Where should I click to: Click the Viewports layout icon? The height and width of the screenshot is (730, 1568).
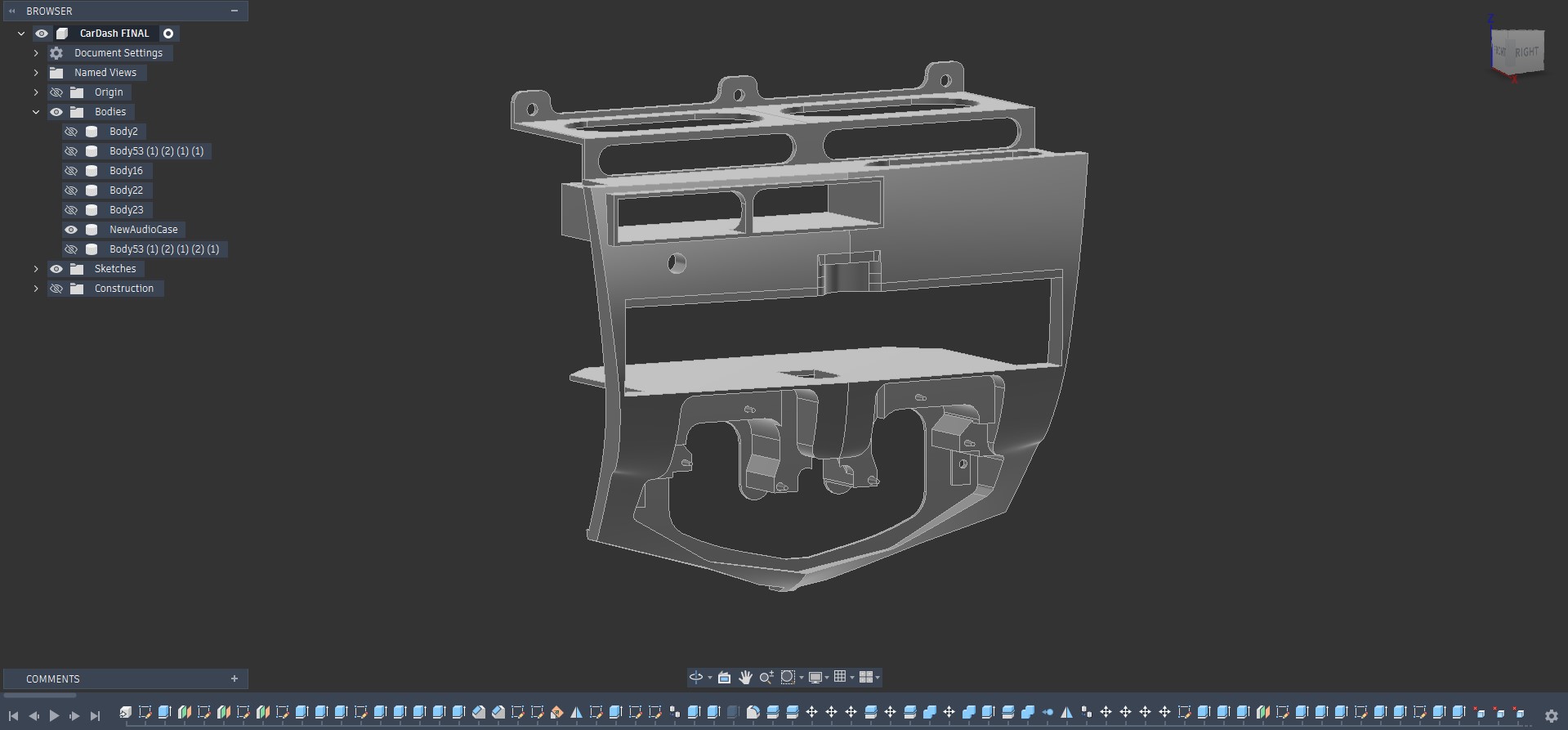pos(866,677)
